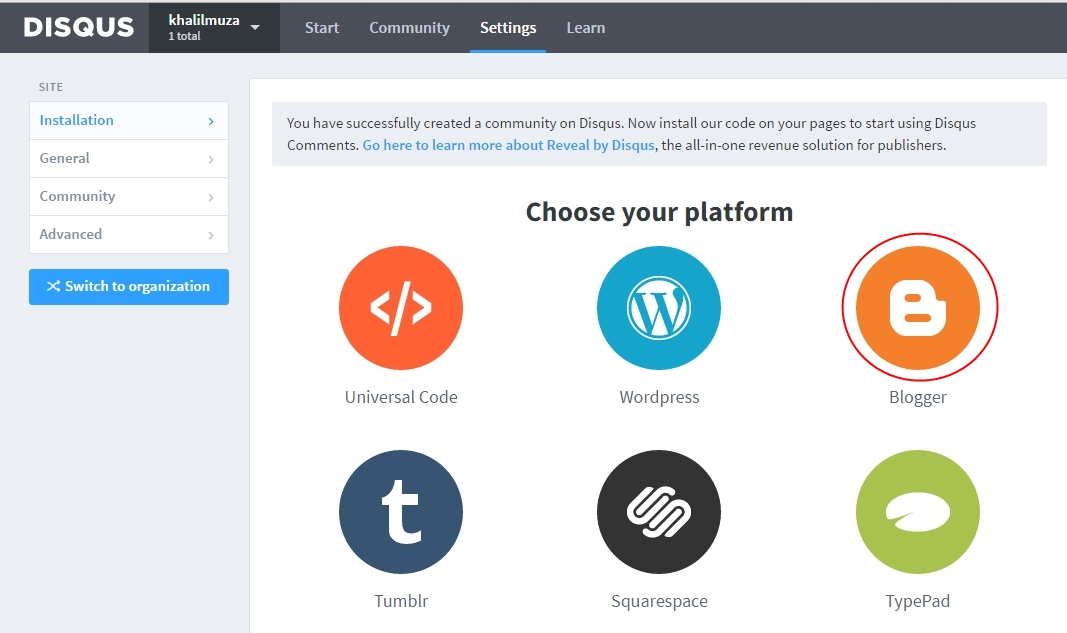This screenshot has width=1067, height=633.
Task: Go to the Start tab
Action: [x=322, y=27]
